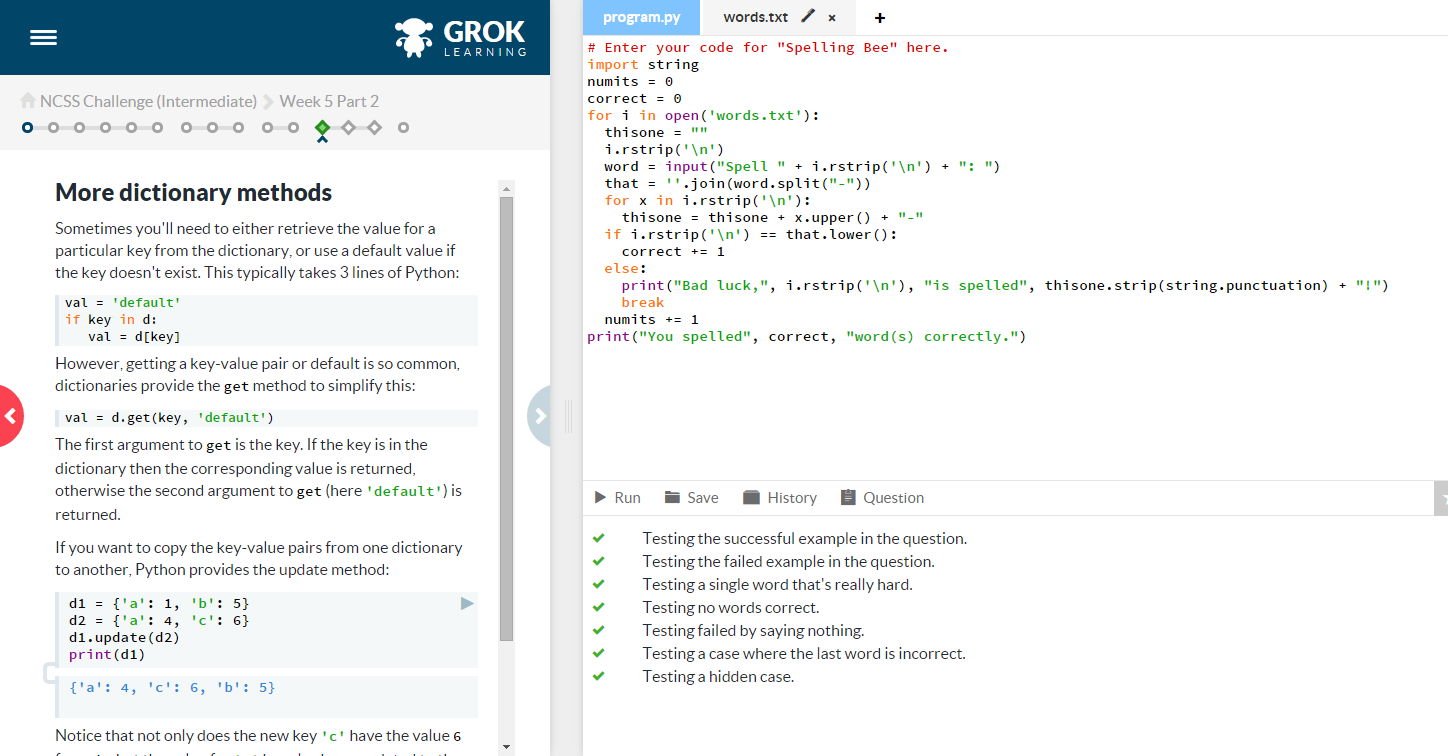Place cursor on 'import string' code line
The width and height of the screenshot is (1448, 756).
[643, 64]
